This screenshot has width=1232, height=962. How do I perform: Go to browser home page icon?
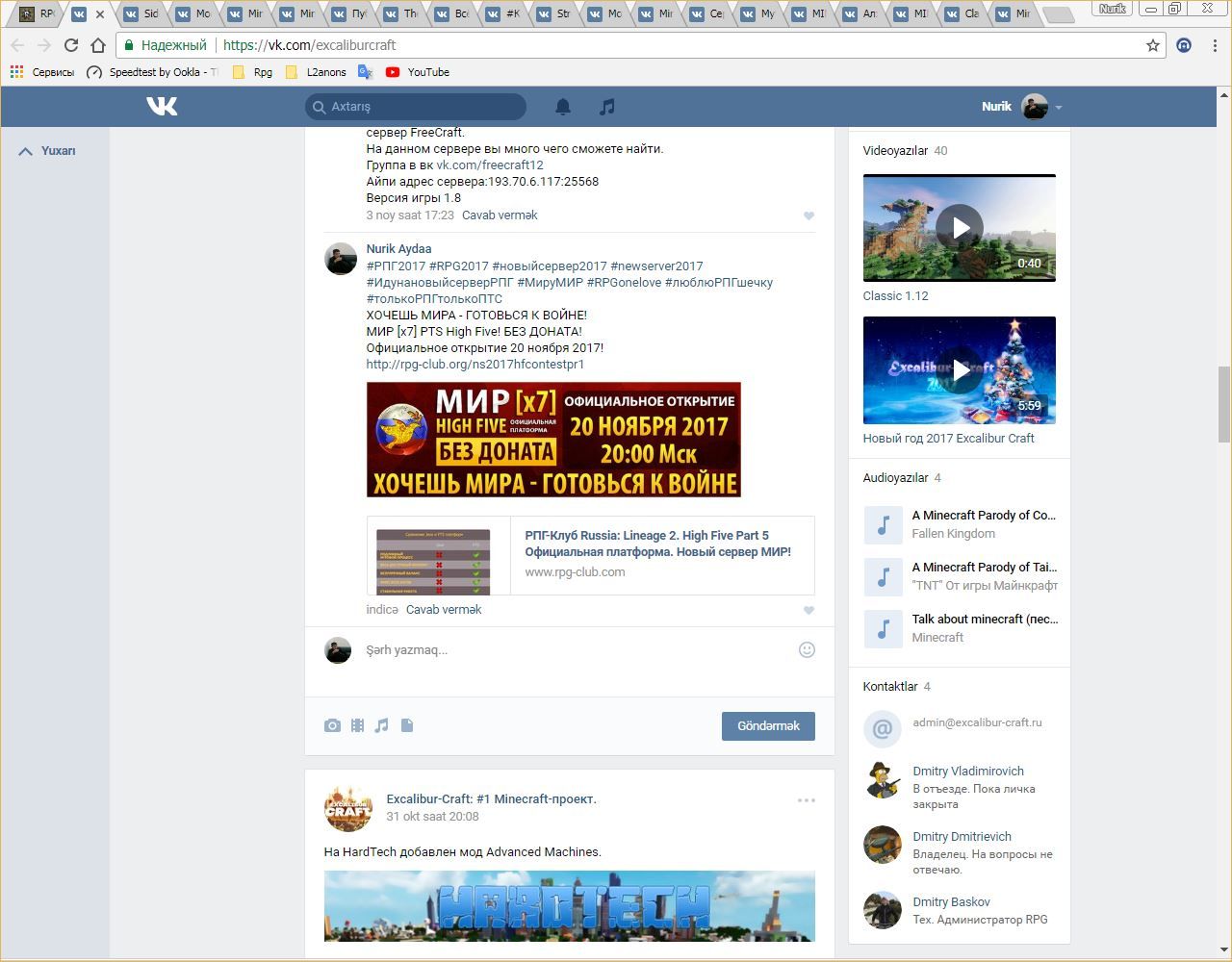[x=98, y=45]
